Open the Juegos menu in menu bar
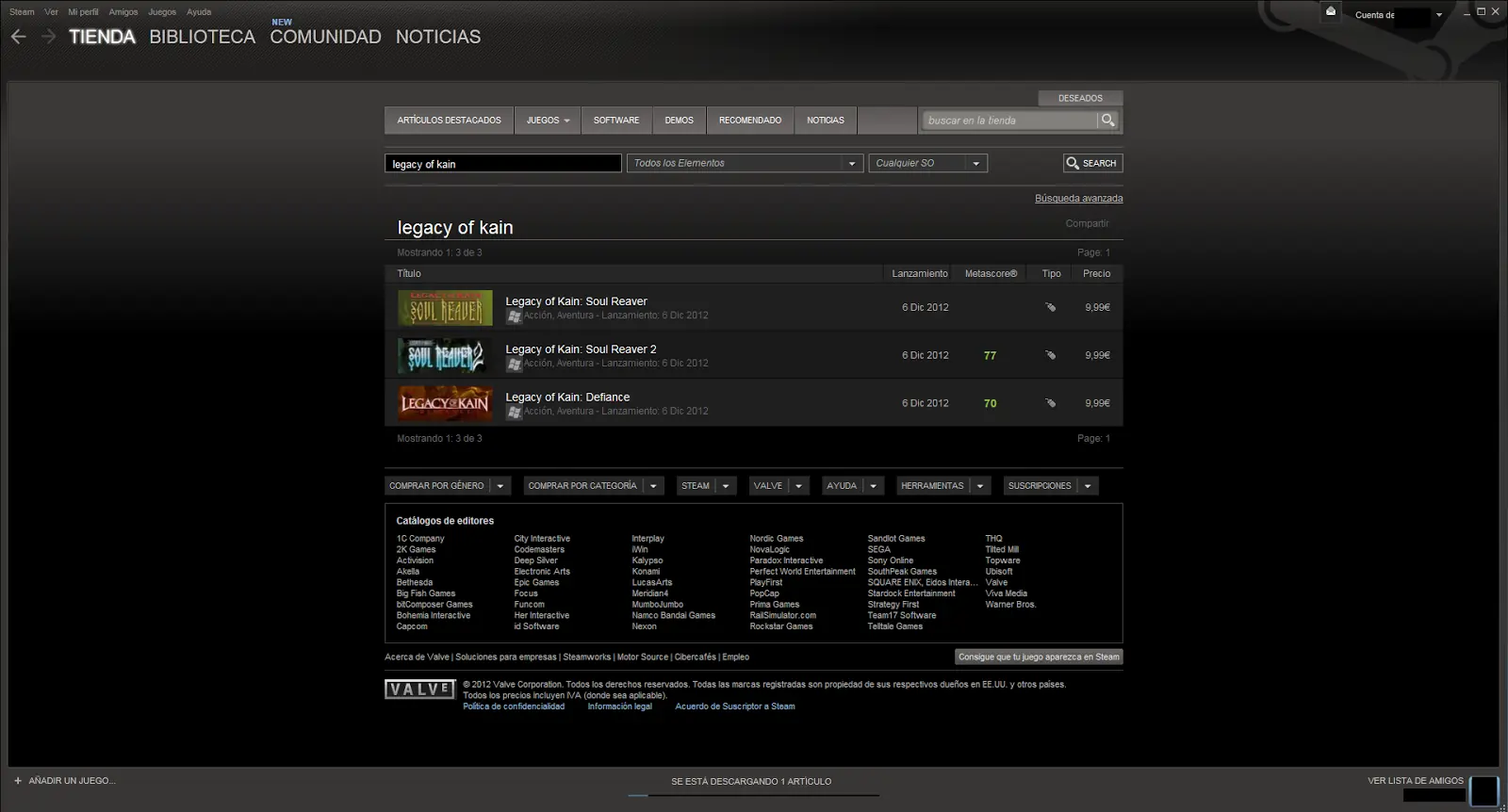Screen dimensions: 1508x812 point(162,12)
